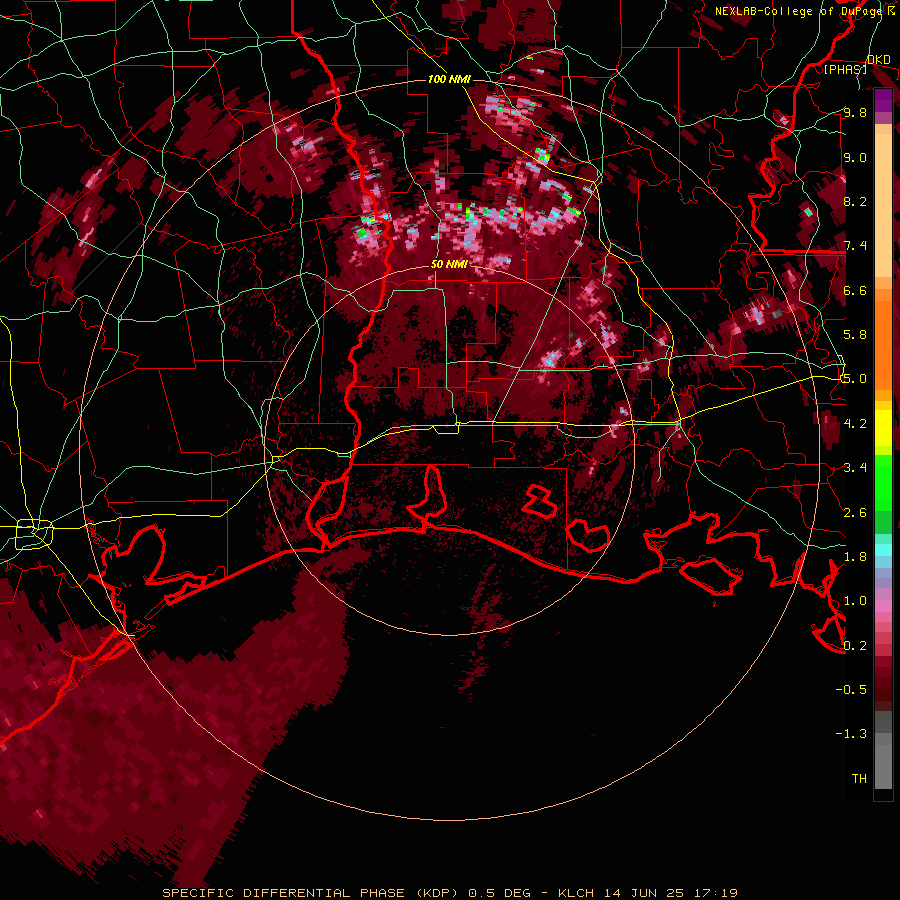
Task: Pick the purple segment atop the color bar
Action: pyautogui.click(x=883, y=101)
